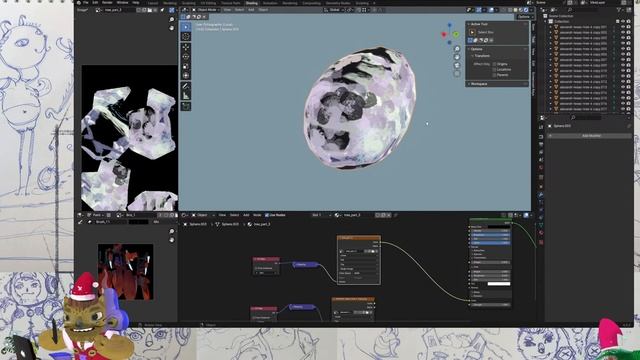Click the green Y axis gizmo ball
640x360 pixels.
pyautogui.click(x=456, y=35)
